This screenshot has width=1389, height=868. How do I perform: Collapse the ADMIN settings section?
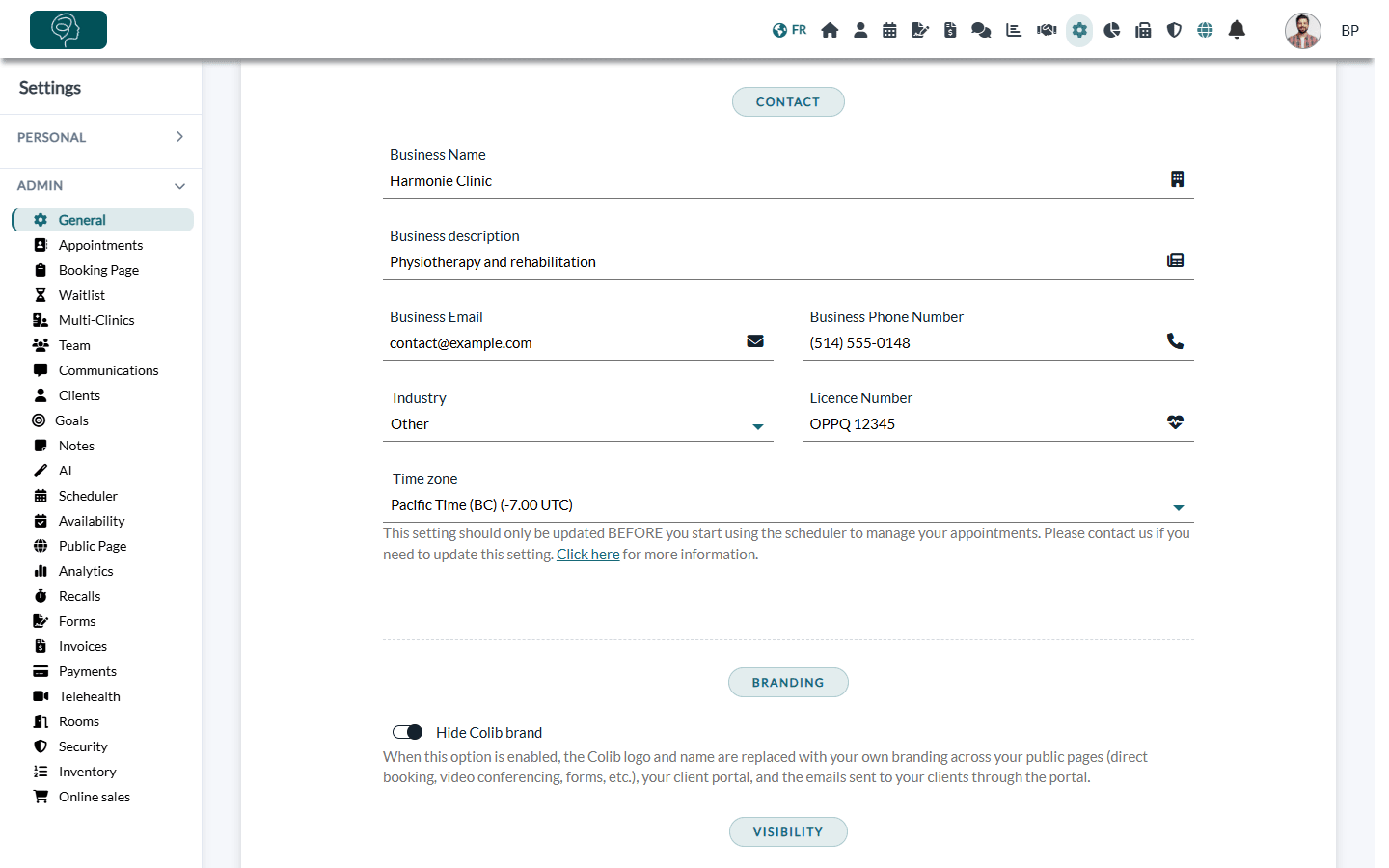click(100, 185)
